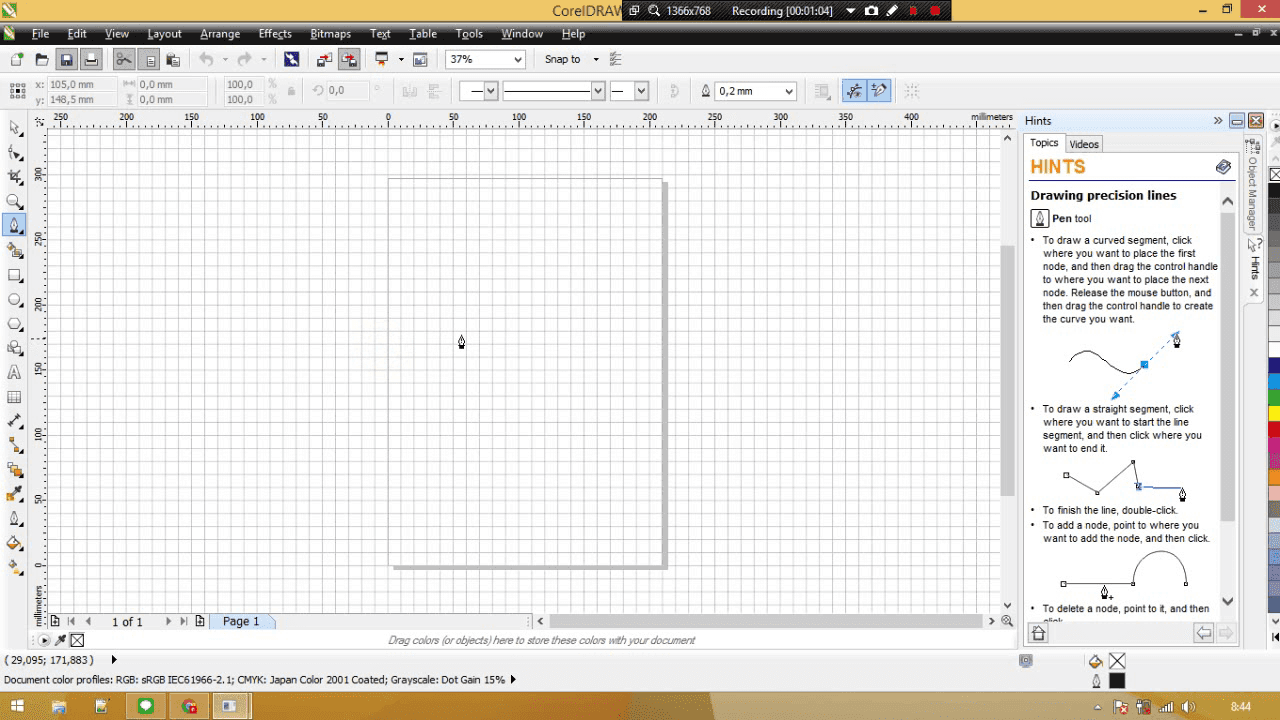This screenshot has width=1280, height=720.
Task: Expand the outline width 0,2 mm dropdown
Action: [x=789, y=92]
